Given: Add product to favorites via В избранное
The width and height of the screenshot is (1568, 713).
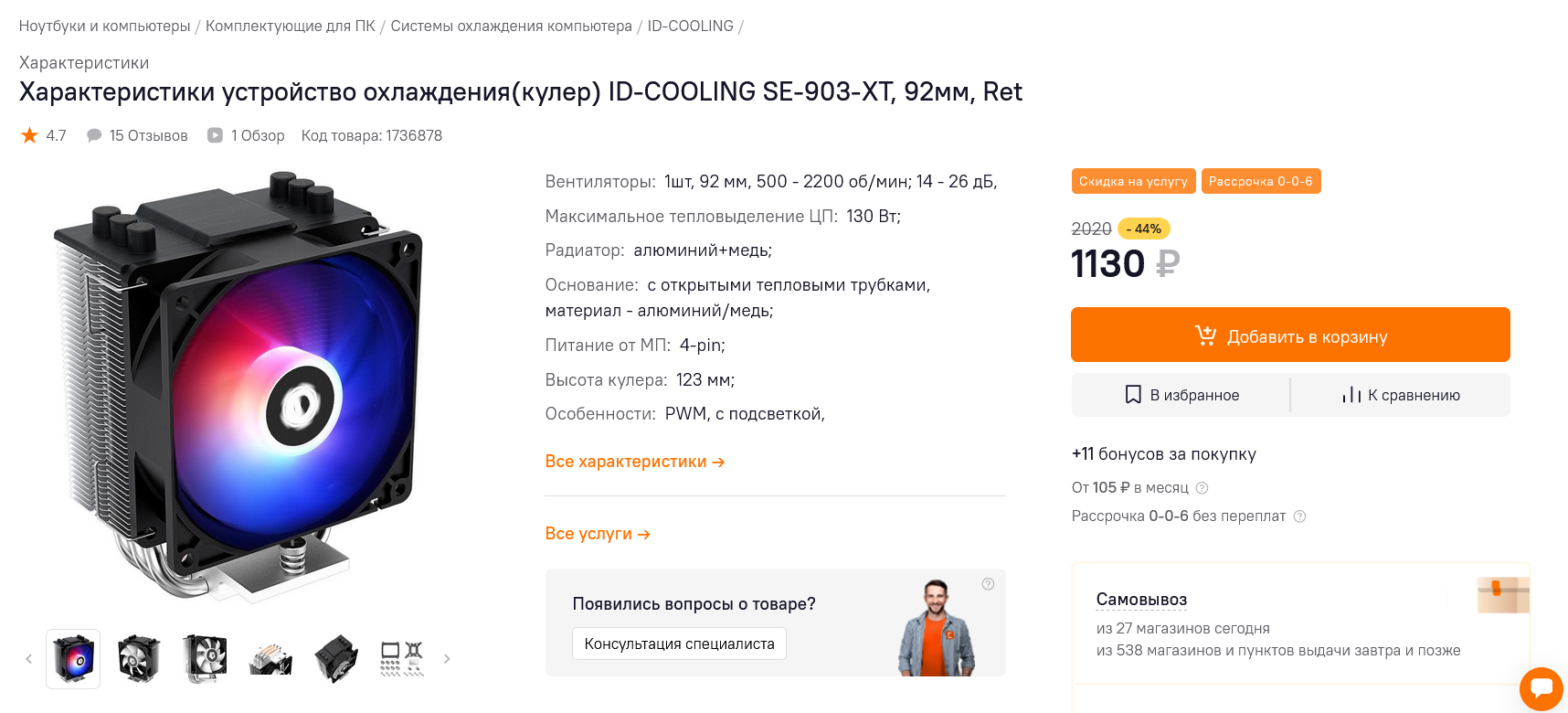Looking at the screenshot, I should pyautogui.click(x=1181, y=395).
